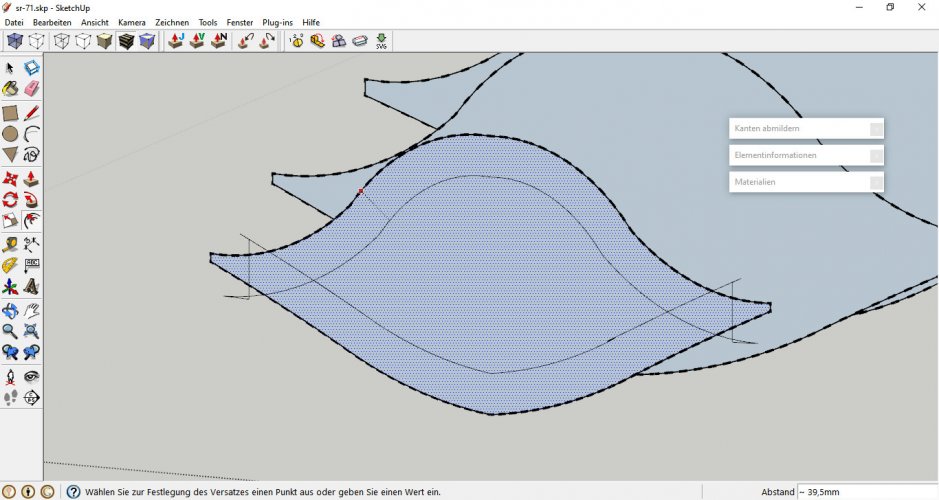Enable X-Ray face style
939x500 pixels.
pyautogui.click(x=15, y=41)
